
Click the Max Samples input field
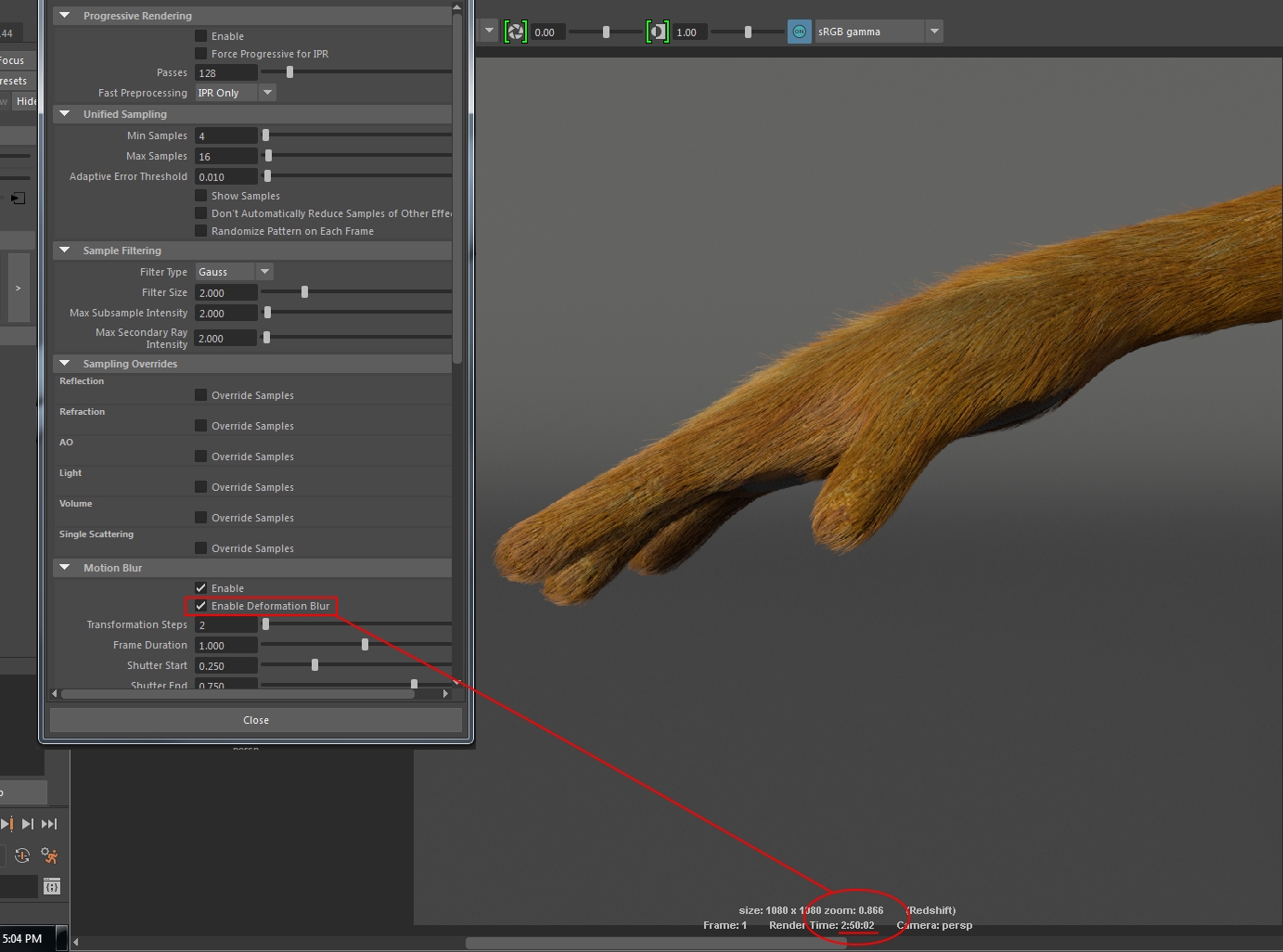click(x=225, y=157)
